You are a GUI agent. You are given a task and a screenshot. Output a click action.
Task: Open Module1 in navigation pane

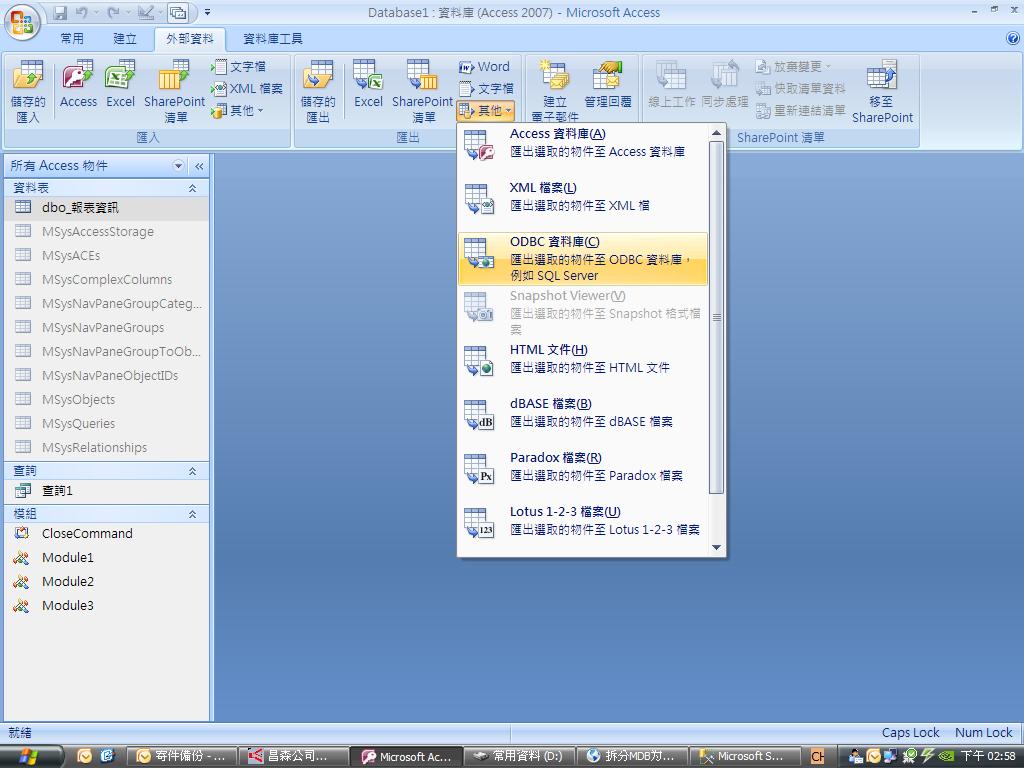[107, 558]
